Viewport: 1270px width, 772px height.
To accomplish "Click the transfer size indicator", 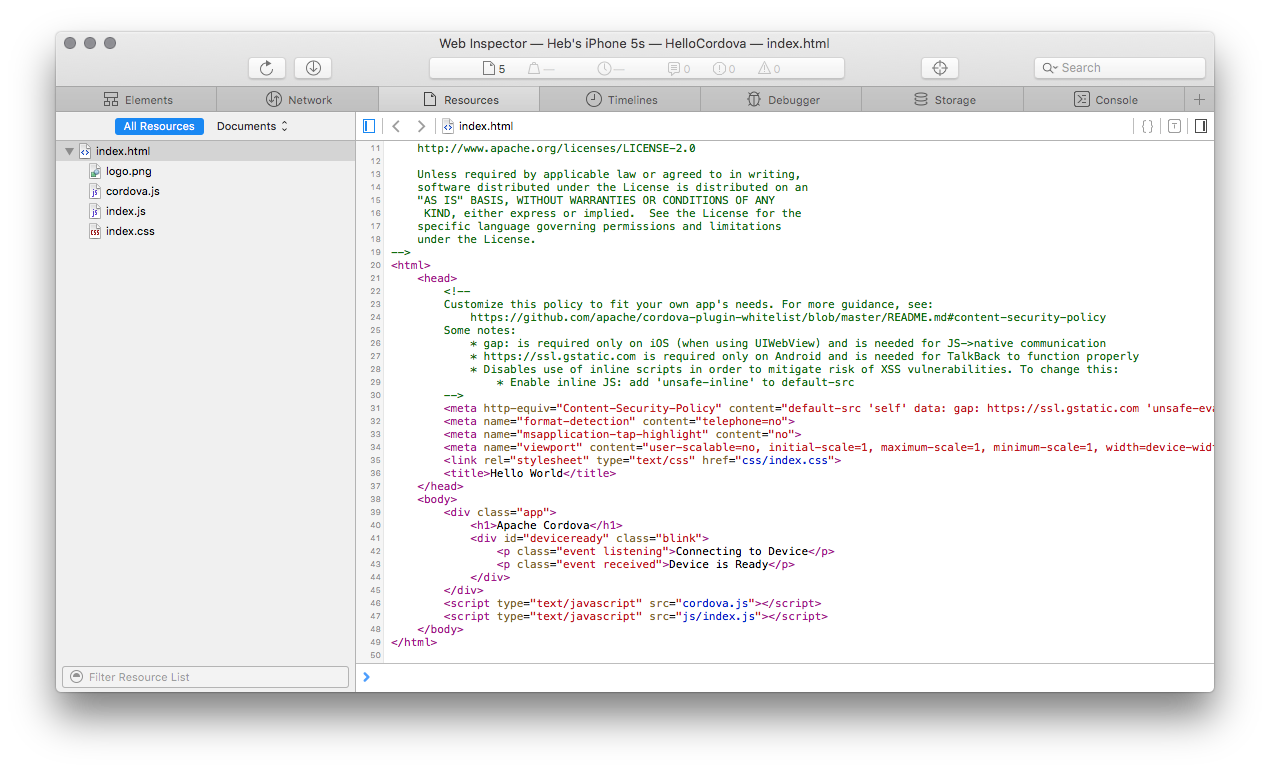I will tap(541, 69).
